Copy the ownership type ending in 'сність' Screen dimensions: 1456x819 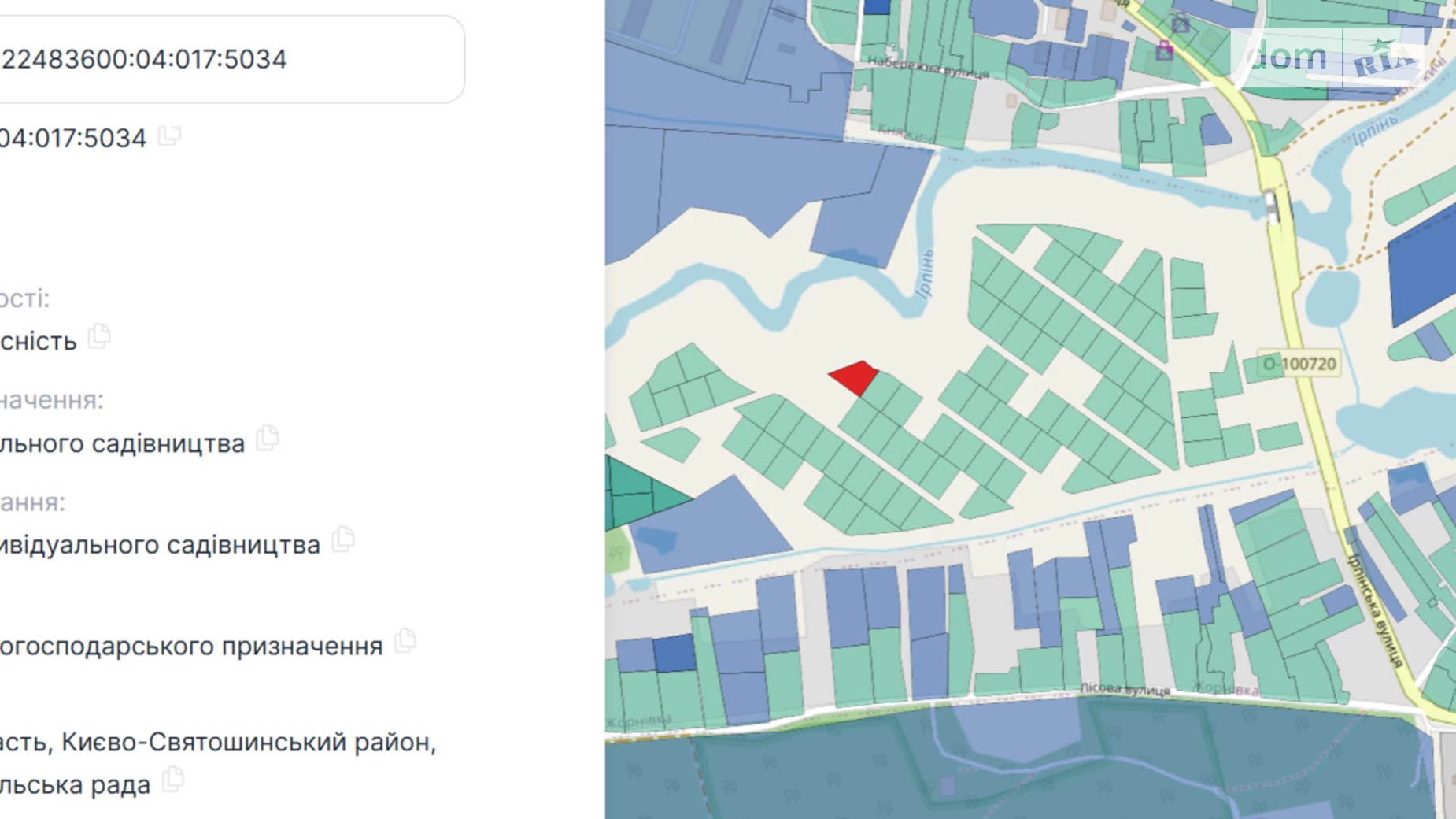99,336
